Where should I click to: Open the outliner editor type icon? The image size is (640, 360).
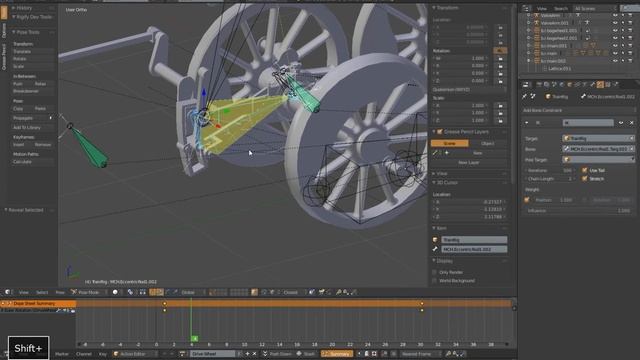pos(526,8)
